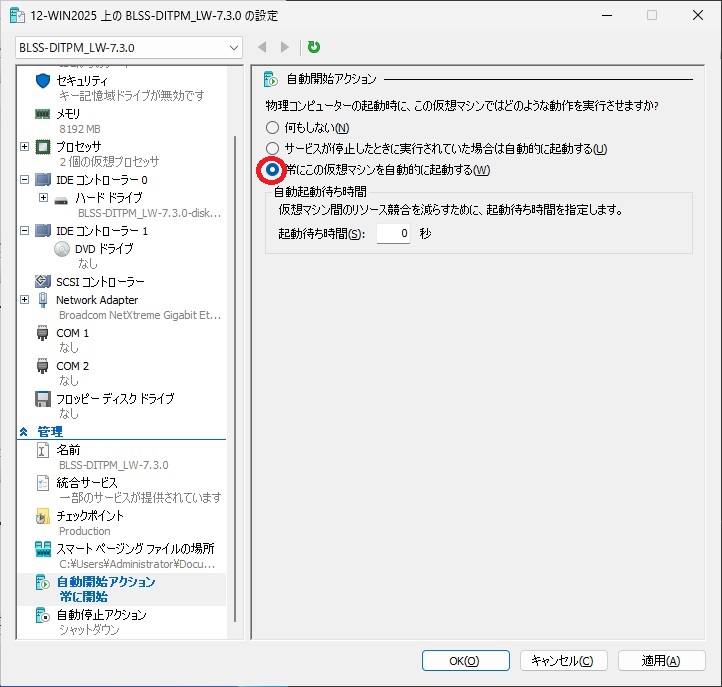Select the 統合サービス icon

(42, 483)
